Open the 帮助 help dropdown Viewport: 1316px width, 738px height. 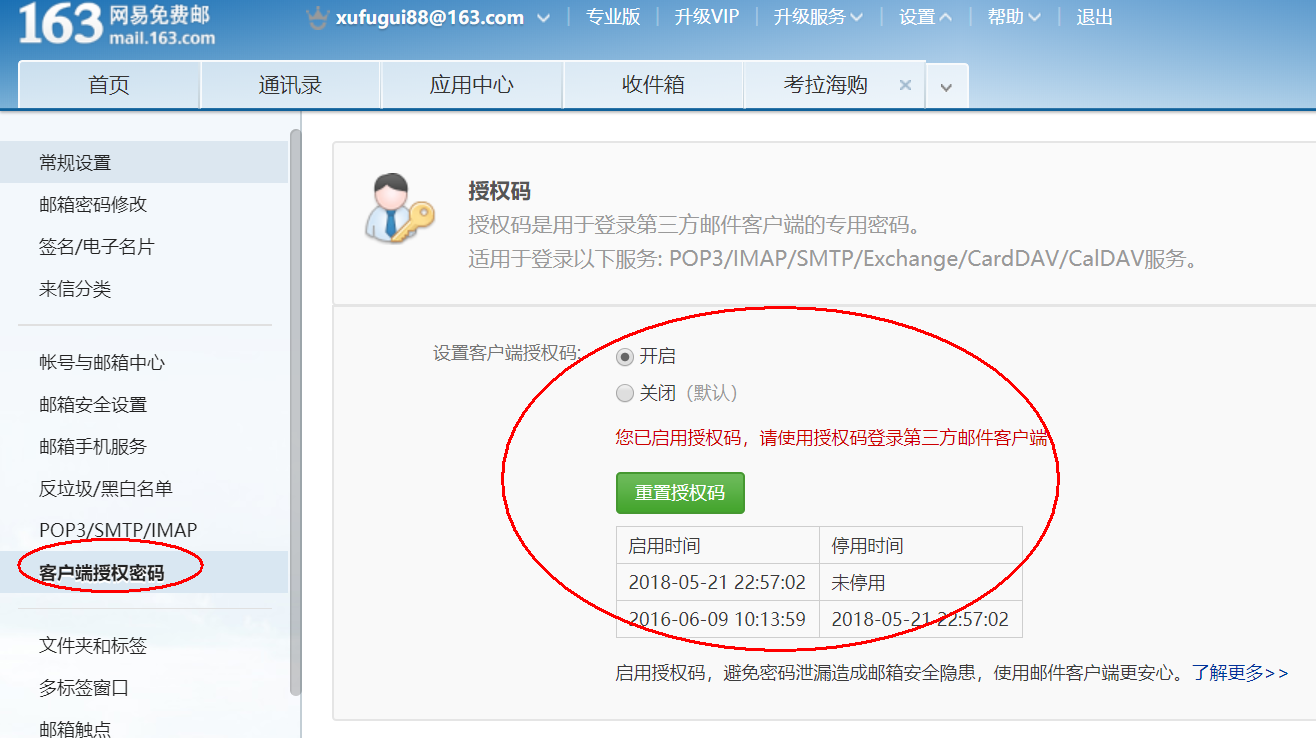point(1012,17)
